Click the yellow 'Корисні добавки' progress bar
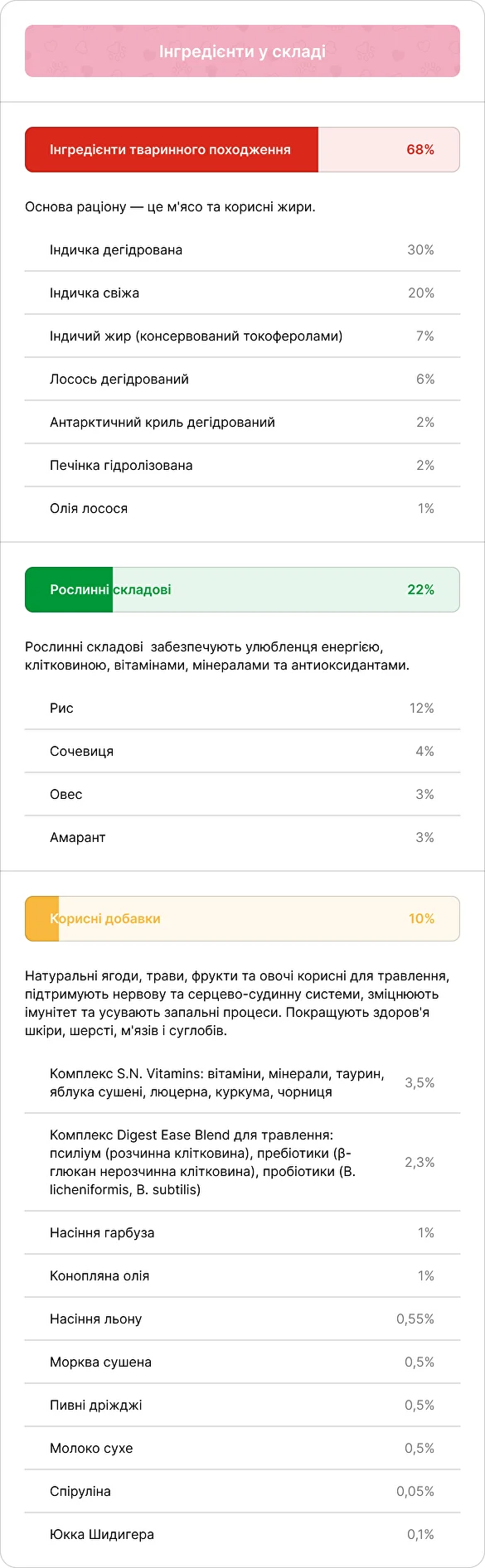 (242, 919)
